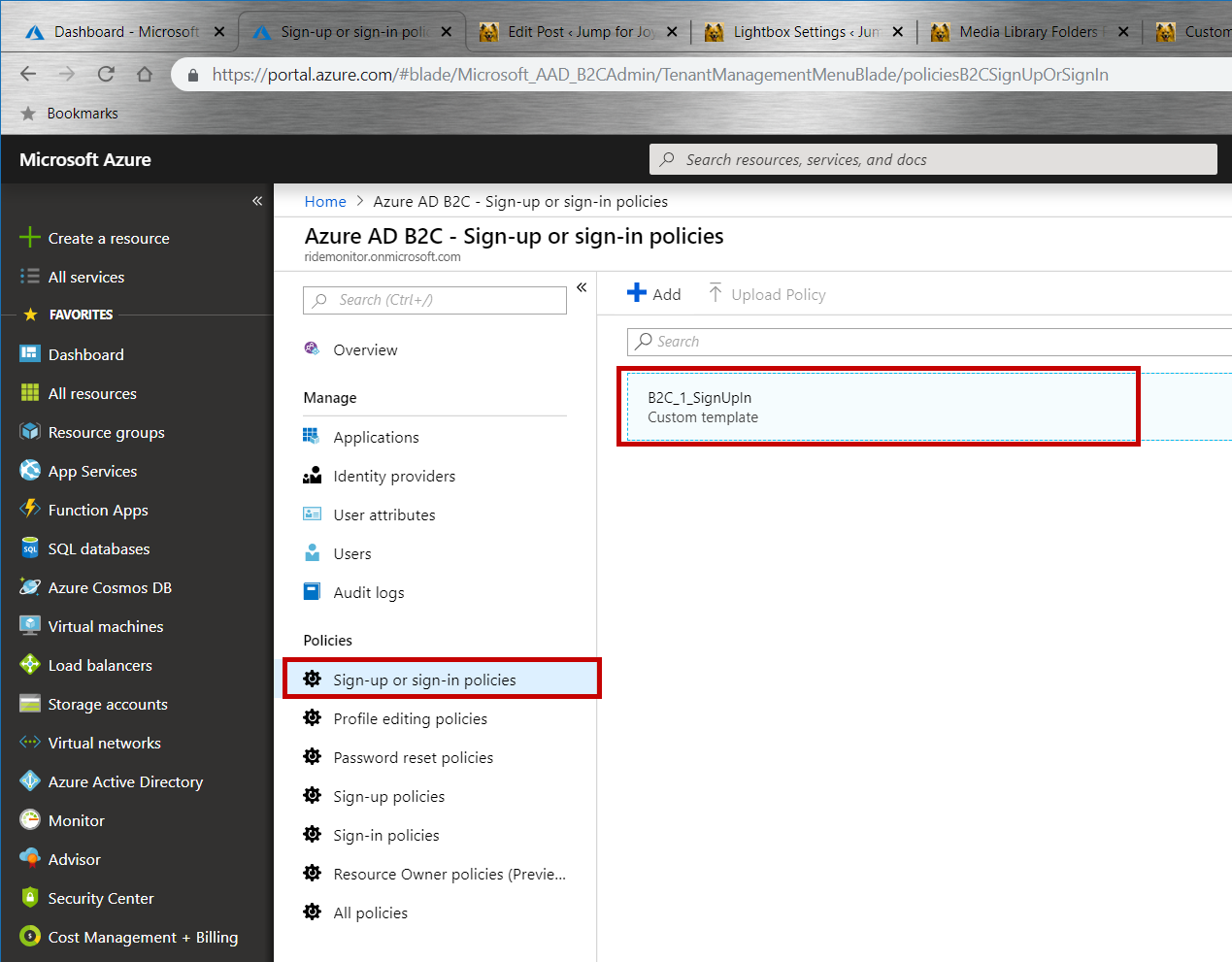The image size is (1232, 962).
Task: Click gear icon beside Password reset policies
Action: tap(312, 756)
